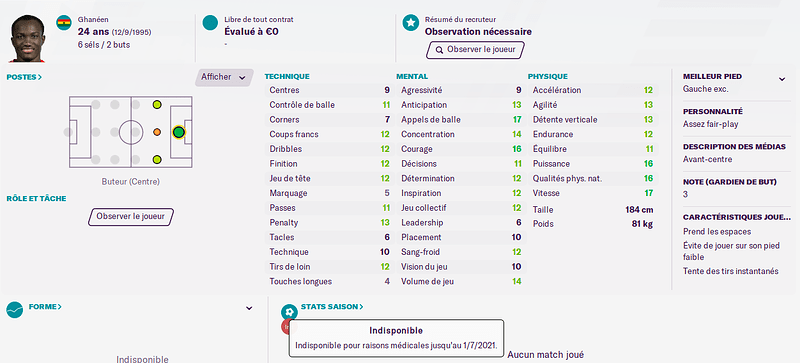Click the Stats Saison football icon
This screenshot has width=800, height=363.
pos(289,312)
